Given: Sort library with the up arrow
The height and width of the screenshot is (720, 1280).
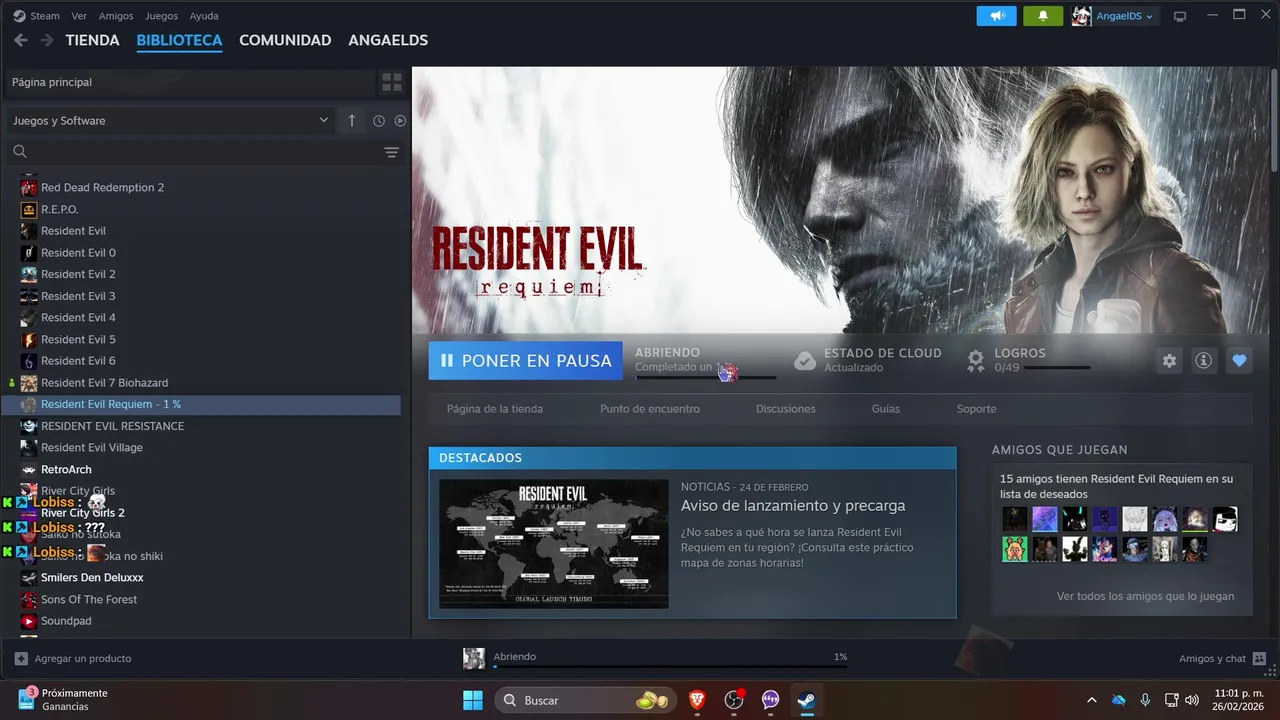Looking at the screenshot, I should coord(351,120).
